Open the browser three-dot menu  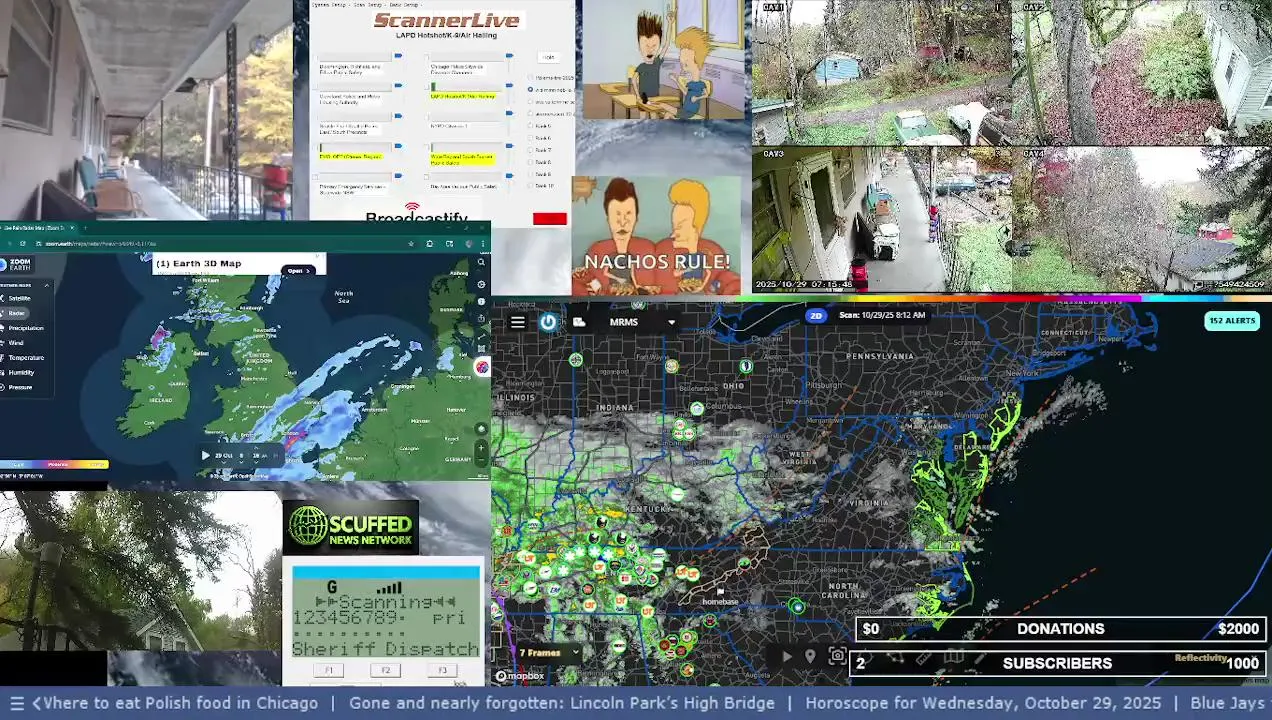pyautogui.click(x=483, y=244)
